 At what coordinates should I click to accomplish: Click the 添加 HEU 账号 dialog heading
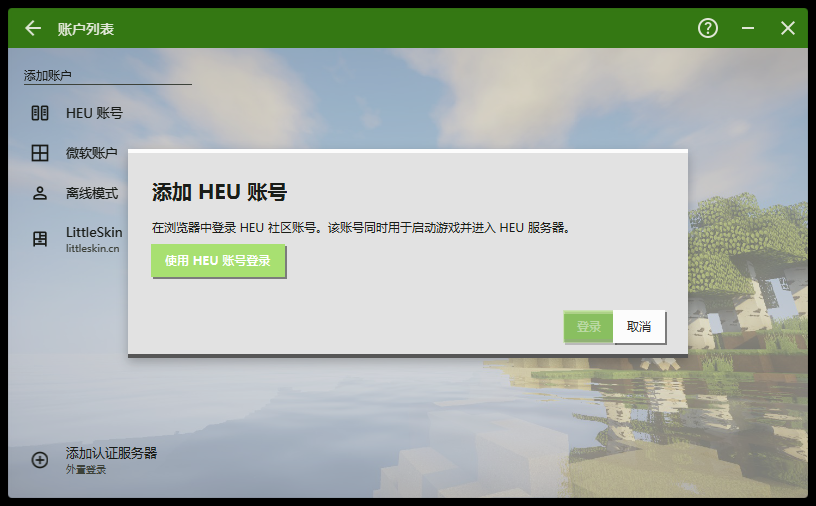(x=219, y=192)
